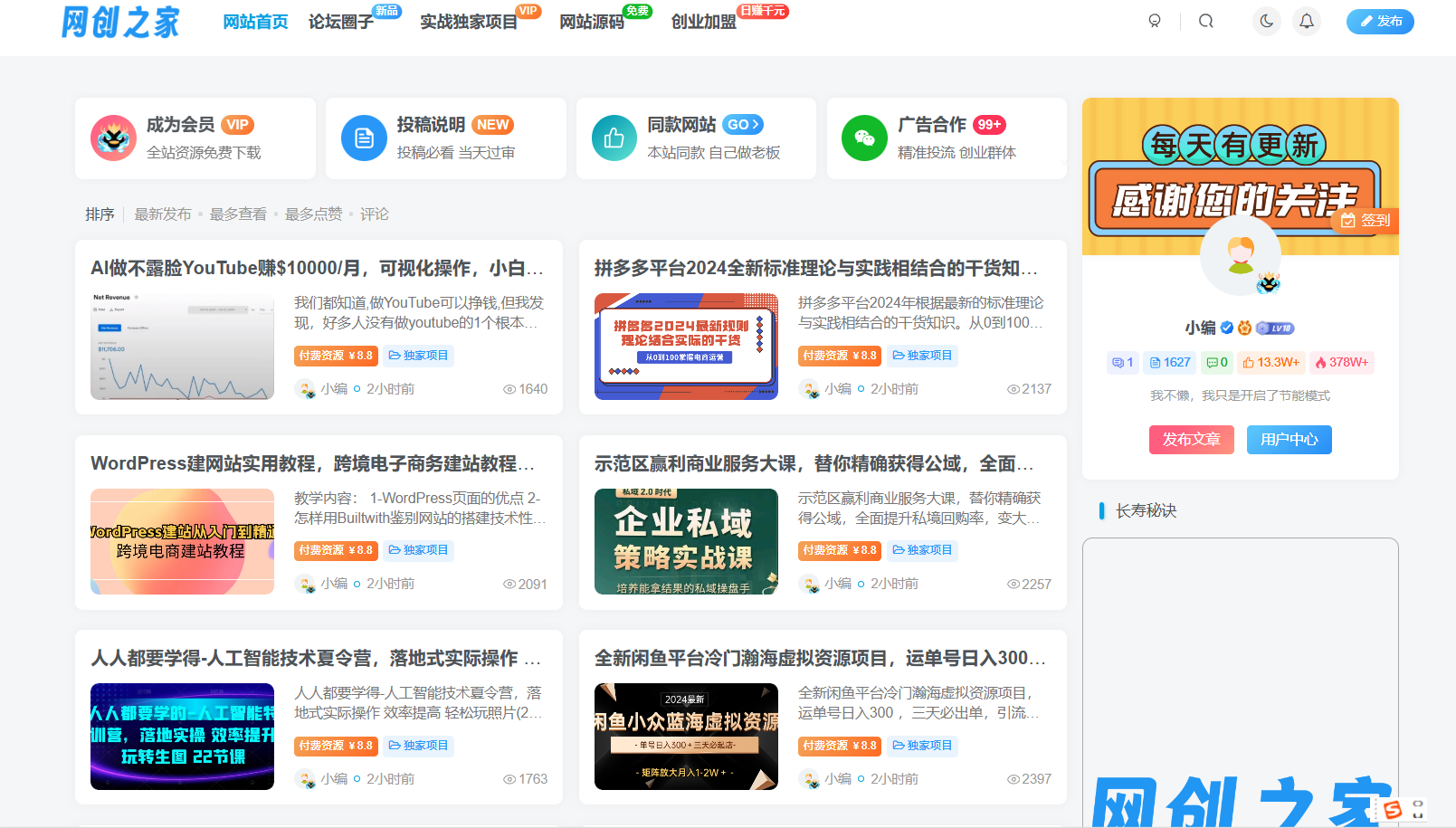
Task: Click author avatar on YouTube post
Action: [305, 389]
